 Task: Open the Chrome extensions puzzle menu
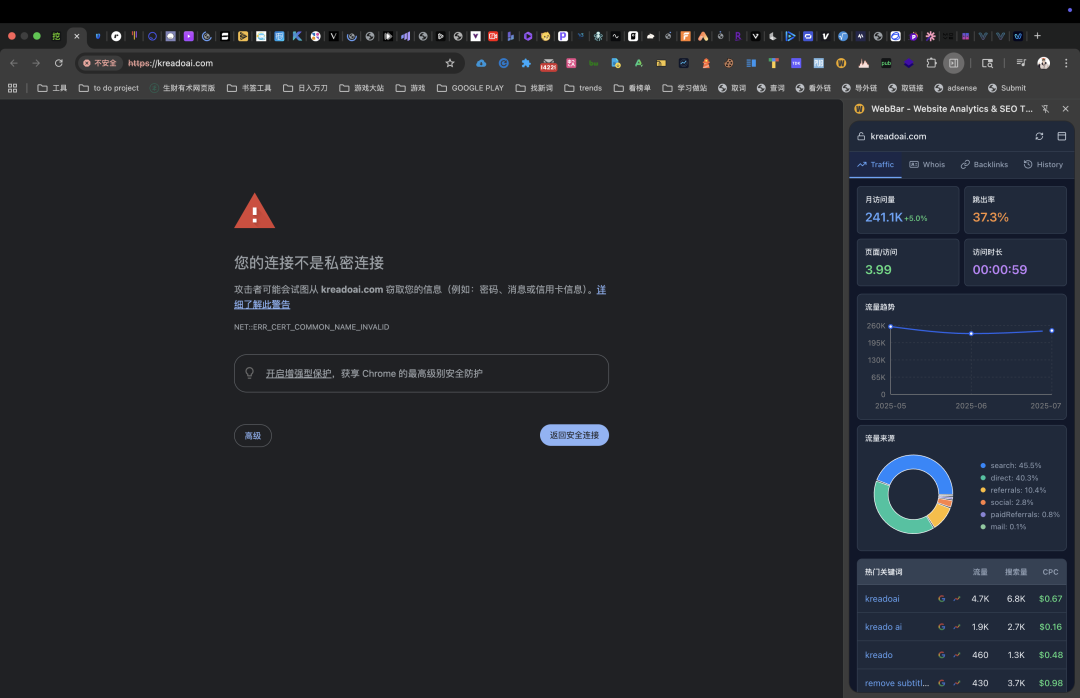click(x=931, y=63)
